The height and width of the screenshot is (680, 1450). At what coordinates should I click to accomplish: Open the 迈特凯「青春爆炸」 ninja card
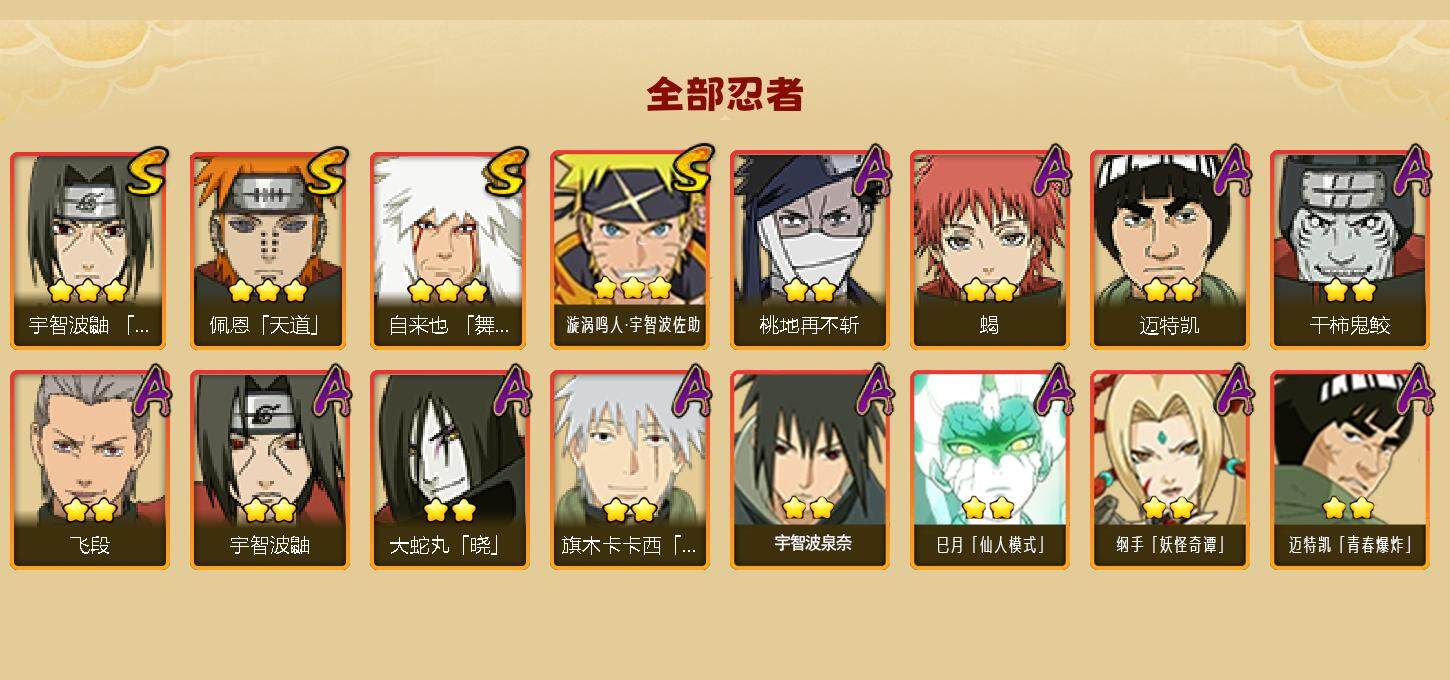coord(1350,470)
